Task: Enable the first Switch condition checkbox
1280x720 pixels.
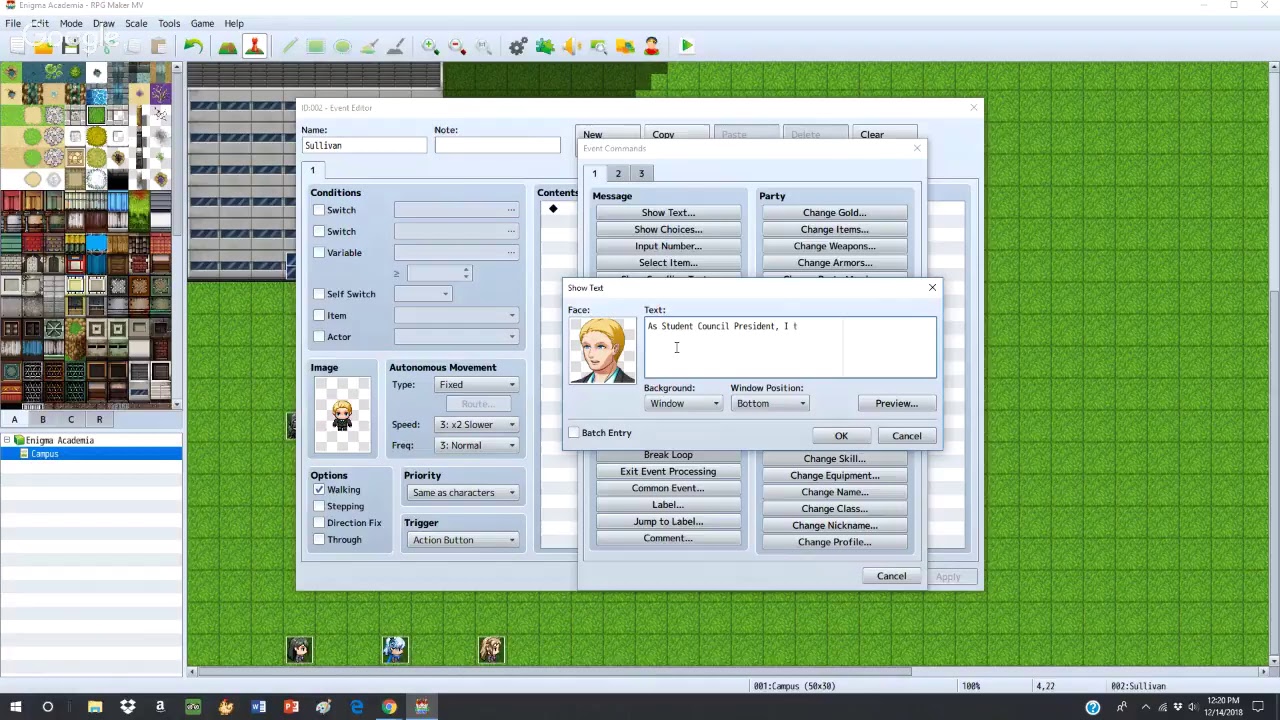Action: click(319, 210)
